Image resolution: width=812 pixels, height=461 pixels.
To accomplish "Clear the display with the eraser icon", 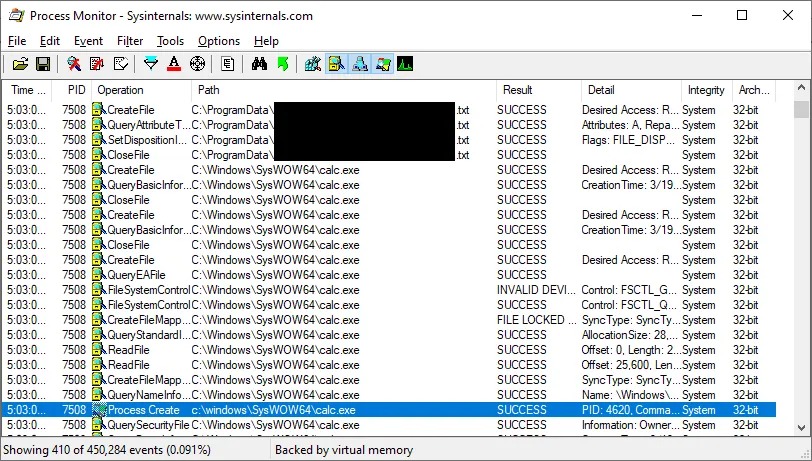I will point(120,64).
